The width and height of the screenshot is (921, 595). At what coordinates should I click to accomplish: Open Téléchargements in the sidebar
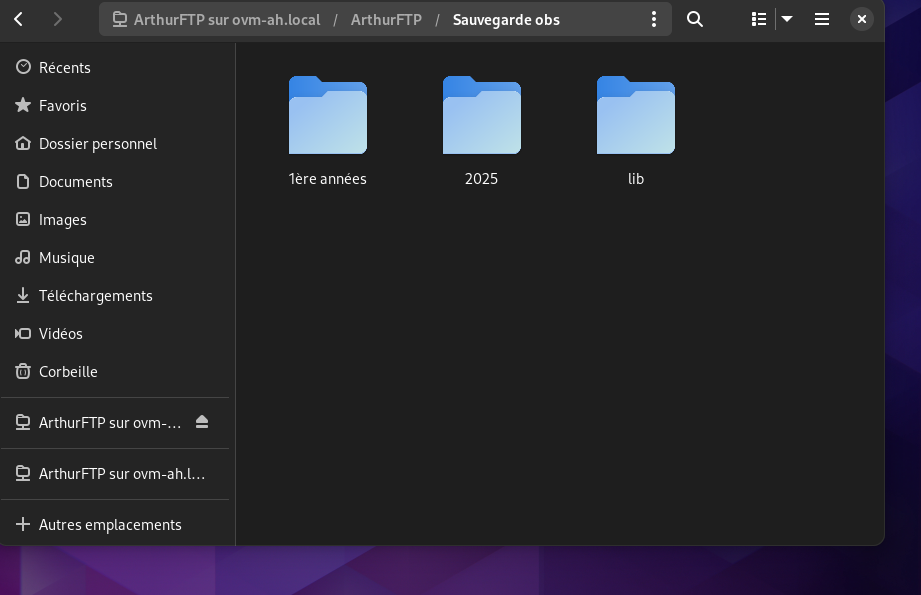95,295
